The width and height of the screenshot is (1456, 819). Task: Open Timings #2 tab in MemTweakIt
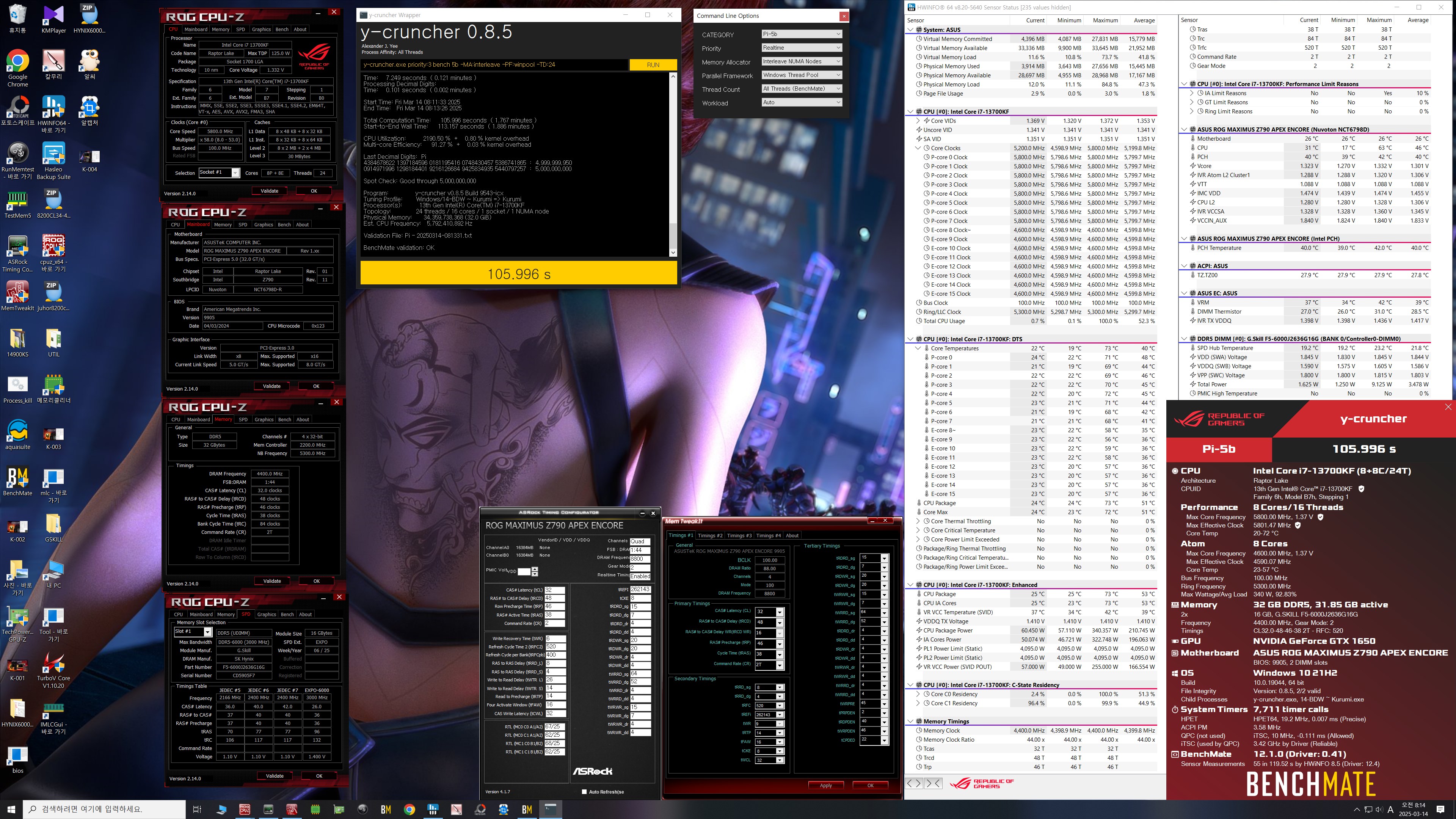pyautogui.click(x=710, y=535)
